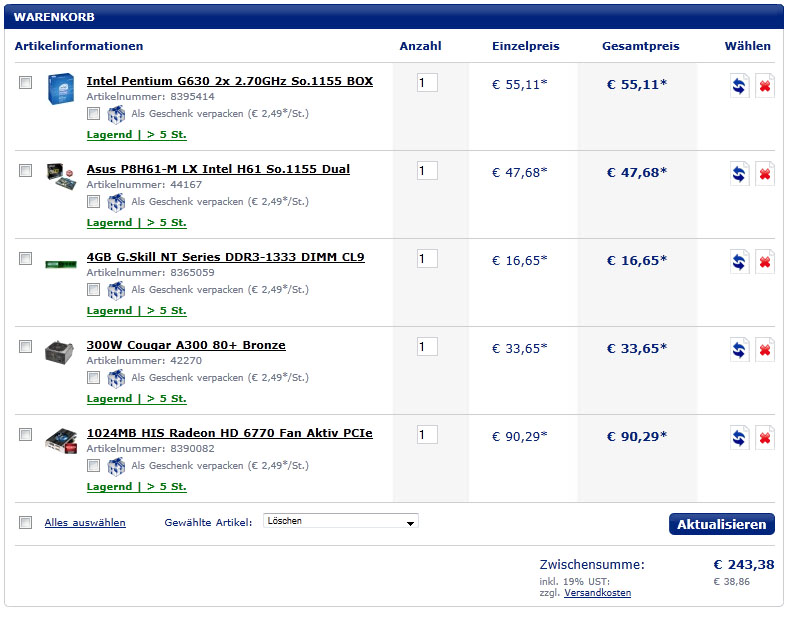785x617 pixels.
Task: Click the Zwischensumme € 243,38 amount
Action: [x=743, y=565]
